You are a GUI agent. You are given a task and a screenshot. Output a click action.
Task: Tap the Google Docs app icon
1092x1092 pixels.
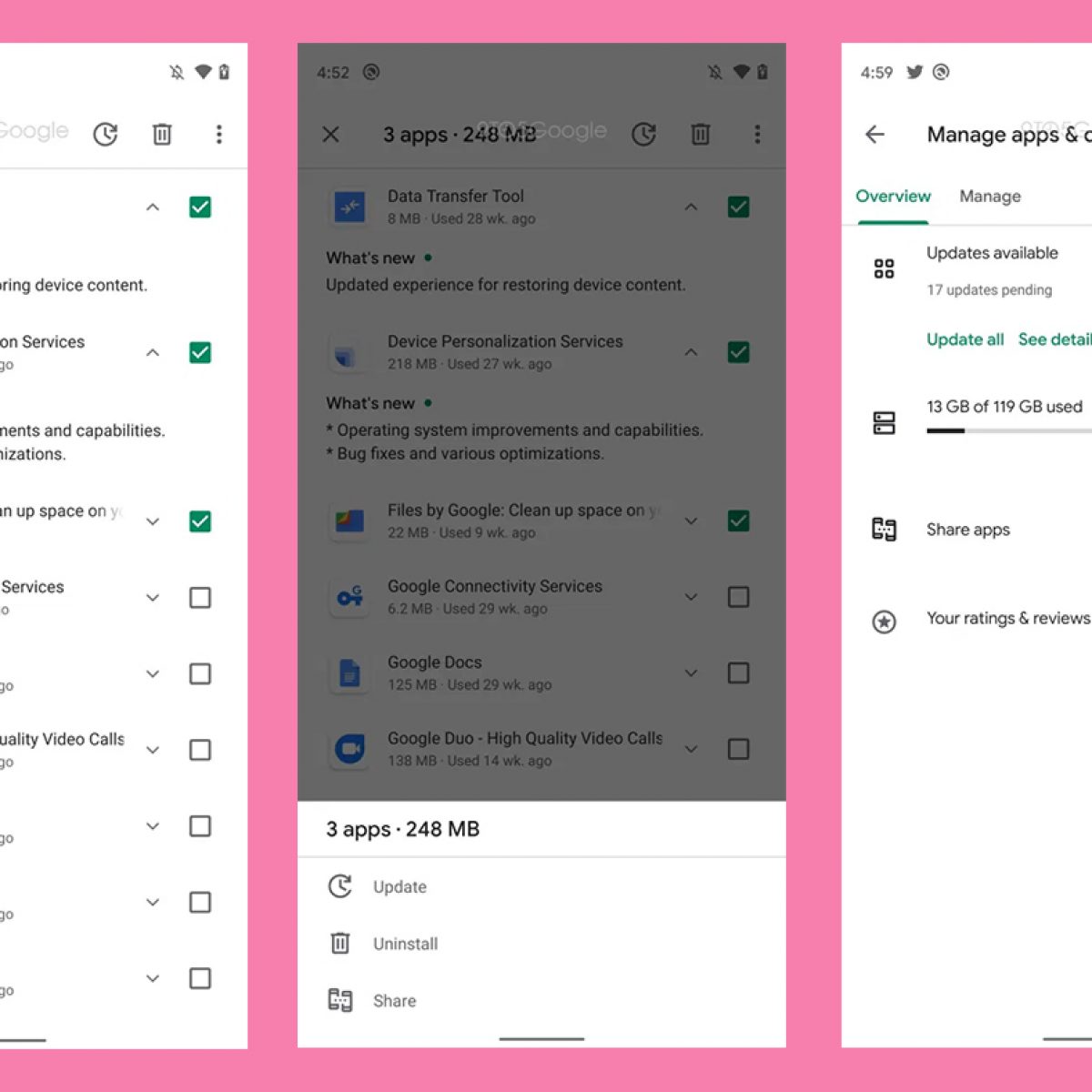[349, 673]
